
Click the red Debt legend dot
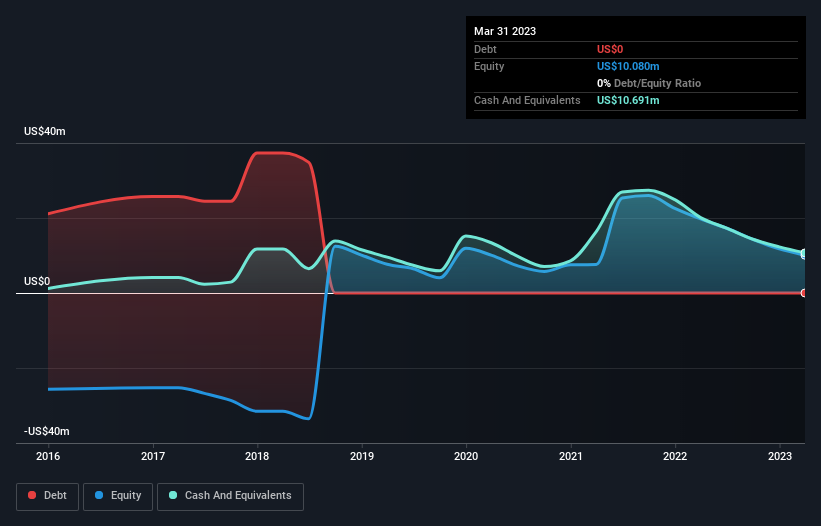pos(32,495)
